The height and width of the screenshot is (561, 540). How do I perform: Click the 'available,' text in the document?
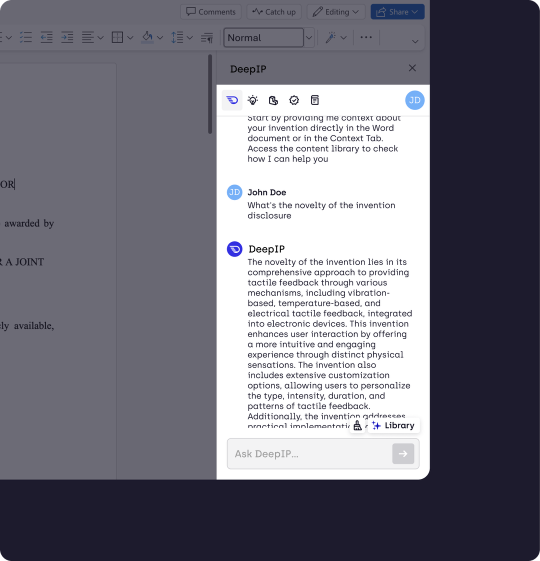pos(34,326)
